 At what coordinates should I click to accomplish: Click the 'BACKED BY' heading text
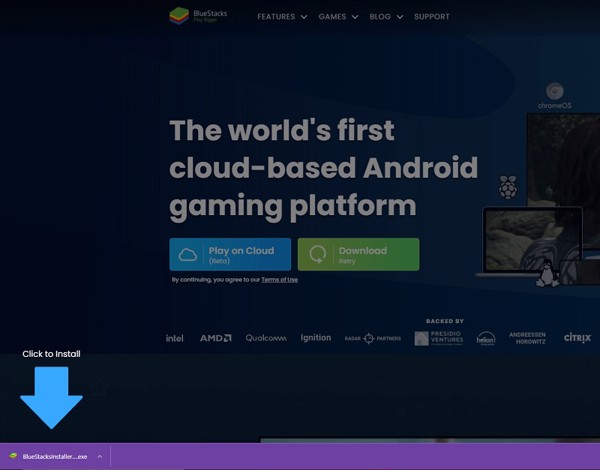point(445,321)
